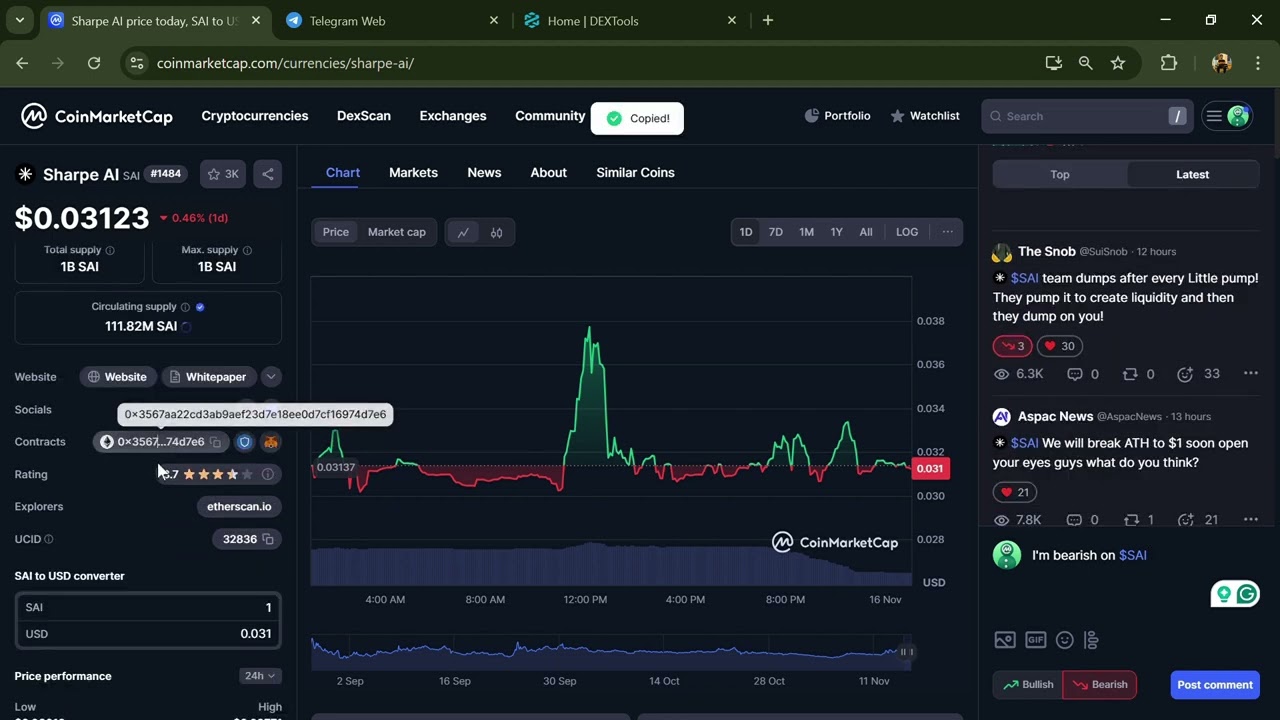
Task: Enable LOG scale on chart
Action: point(907,232)
